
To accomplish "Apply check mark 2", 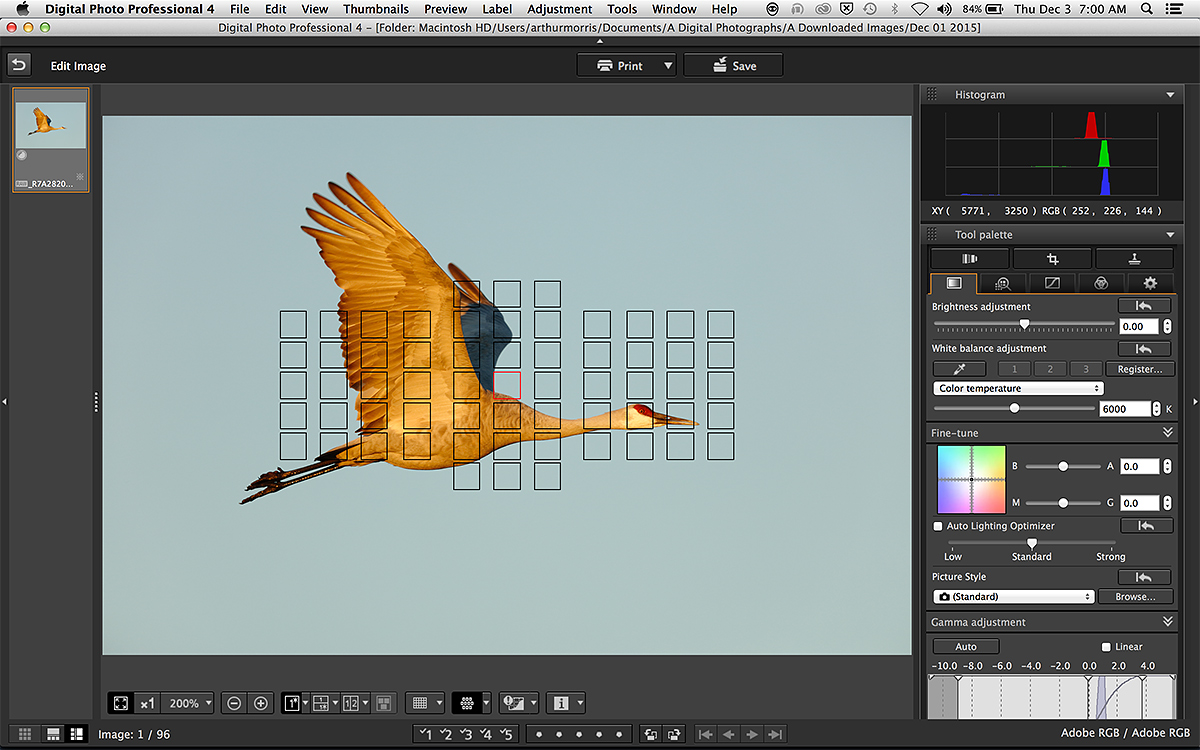I will (x=446, y=734).
